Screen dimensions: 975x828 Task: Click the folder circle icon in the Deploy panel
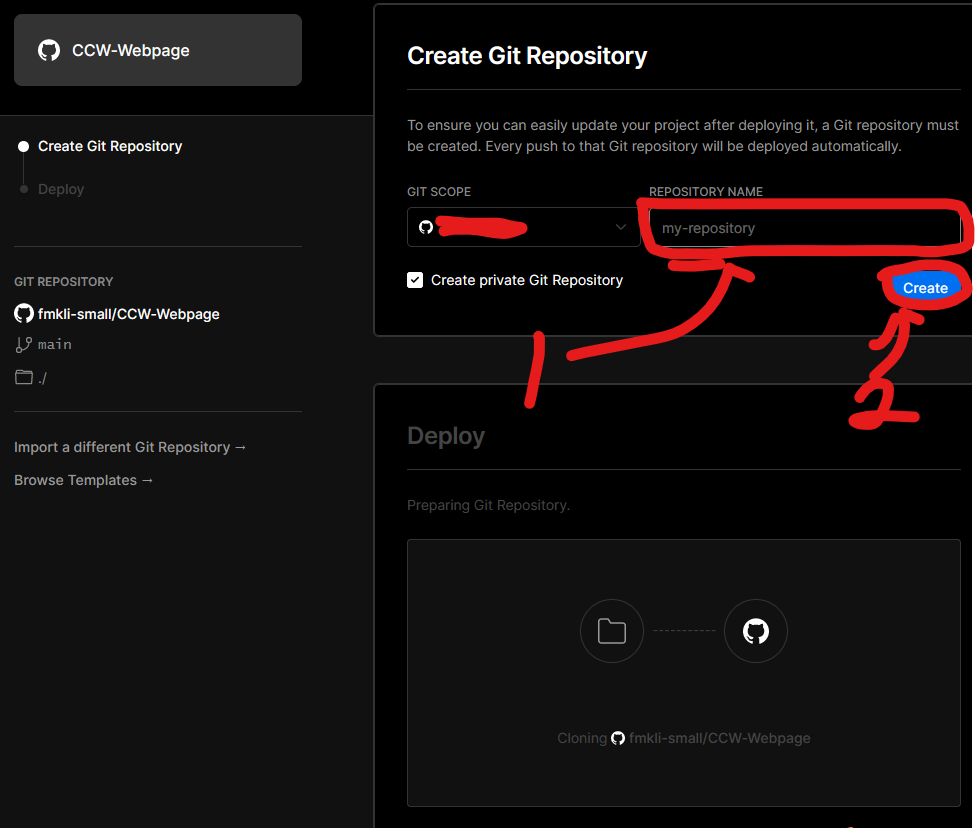coord(612,631)
